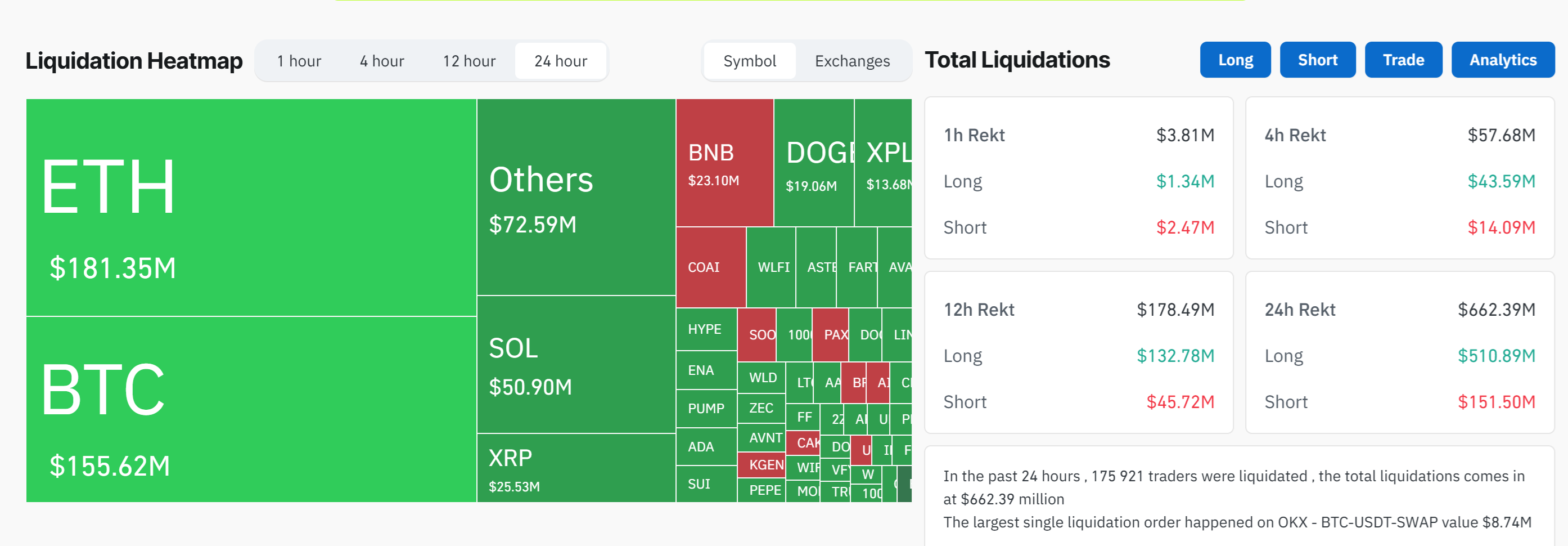Click the ETH tile in heatmap
Image resolution: width=1568 pixels, height=546 pixels.
pyautogui.click(x=251, y=207)
